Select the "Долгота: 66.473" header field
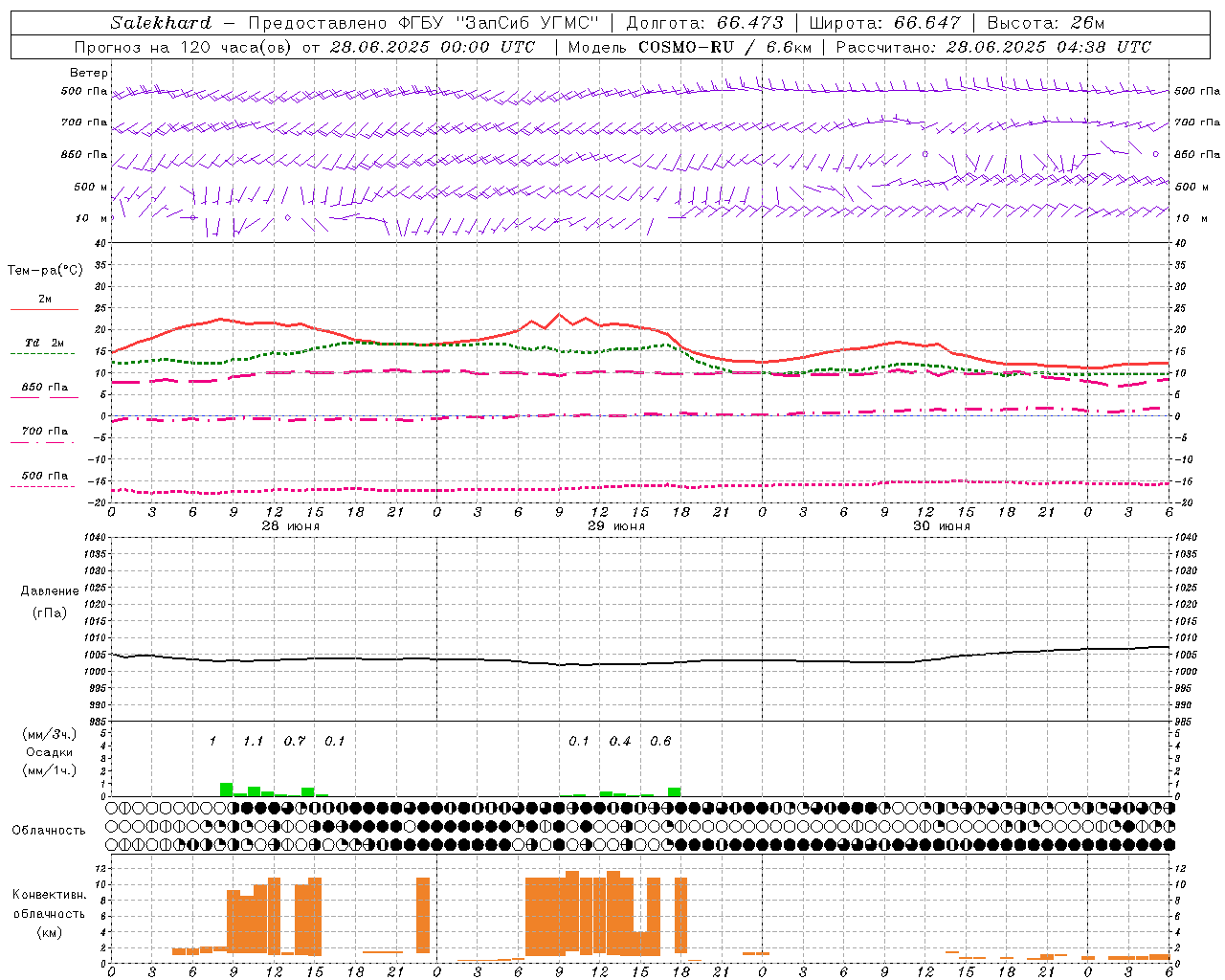 pos(705,23)
